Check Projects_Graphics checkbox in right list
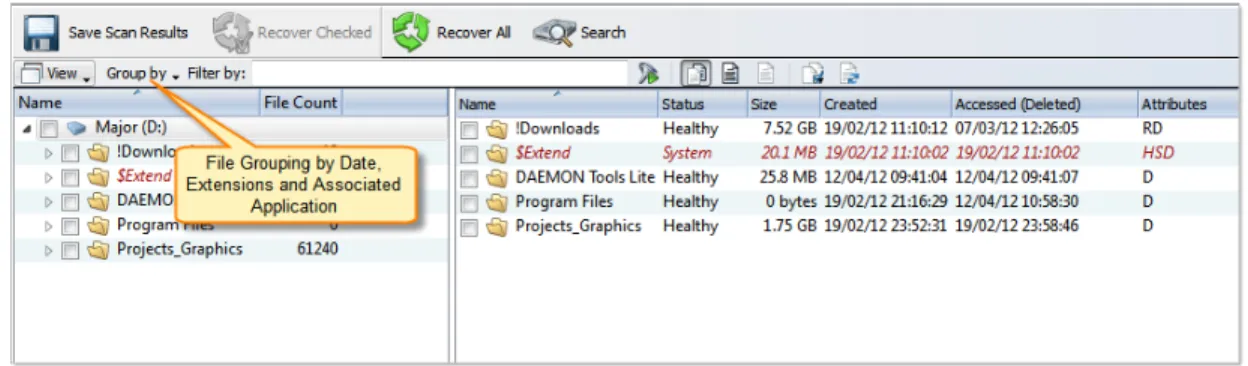This screenshot has width=1248, height=366. point(469,227)
